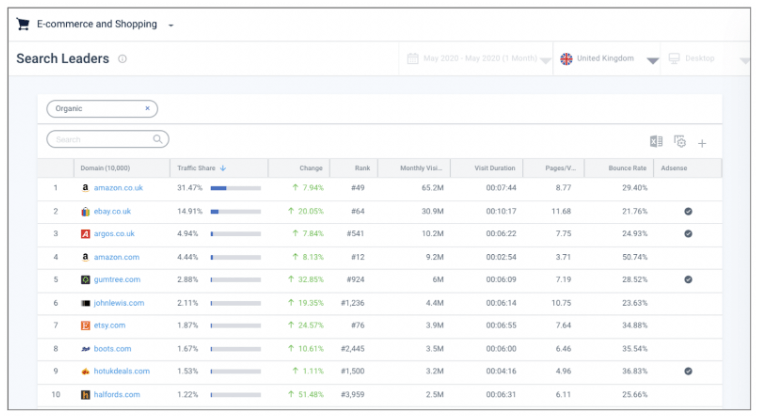Open the Desktop device dropdown
Viewport: 760px width, 416px height.
(x=744, y=60)
